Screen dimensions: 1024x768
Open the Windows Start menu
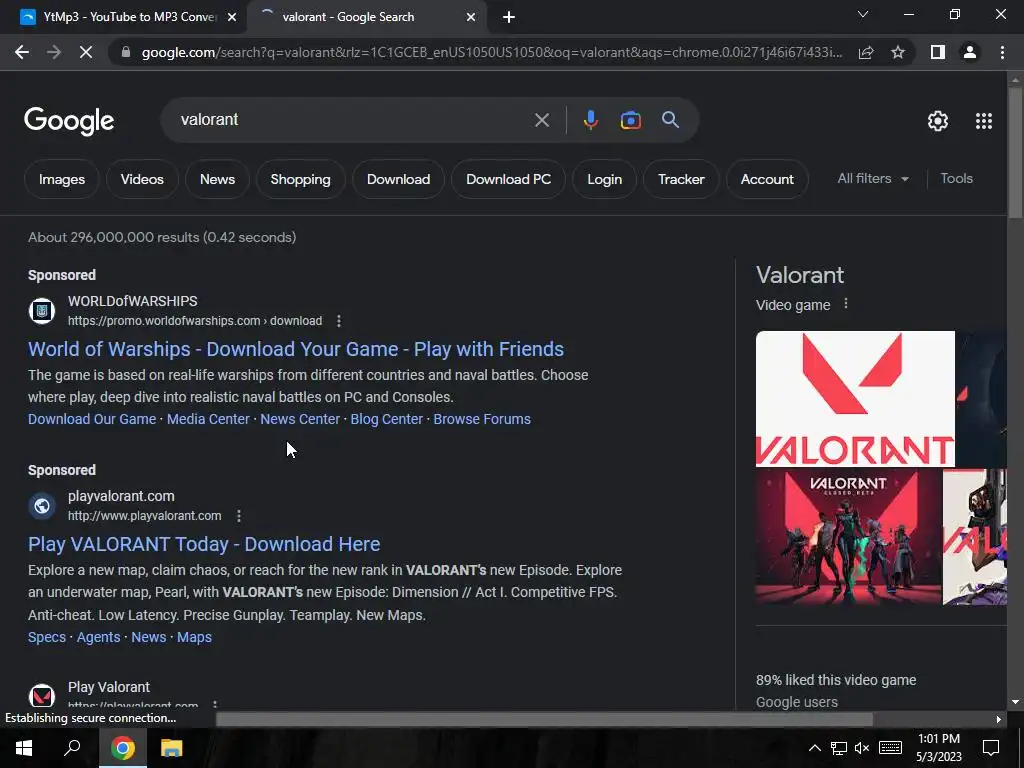coord(24,748)
